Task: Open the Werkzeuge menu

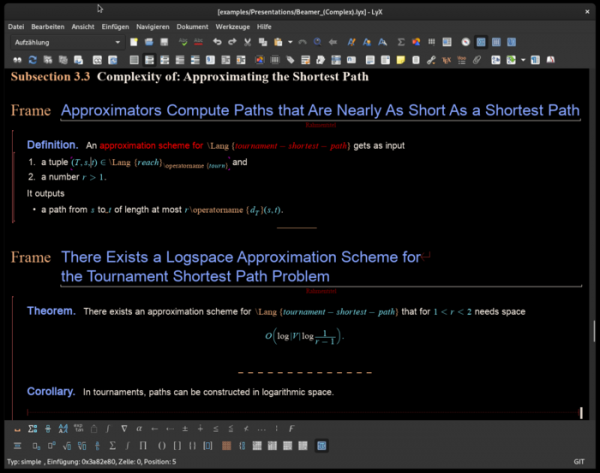Action: (x=232, y=25)
